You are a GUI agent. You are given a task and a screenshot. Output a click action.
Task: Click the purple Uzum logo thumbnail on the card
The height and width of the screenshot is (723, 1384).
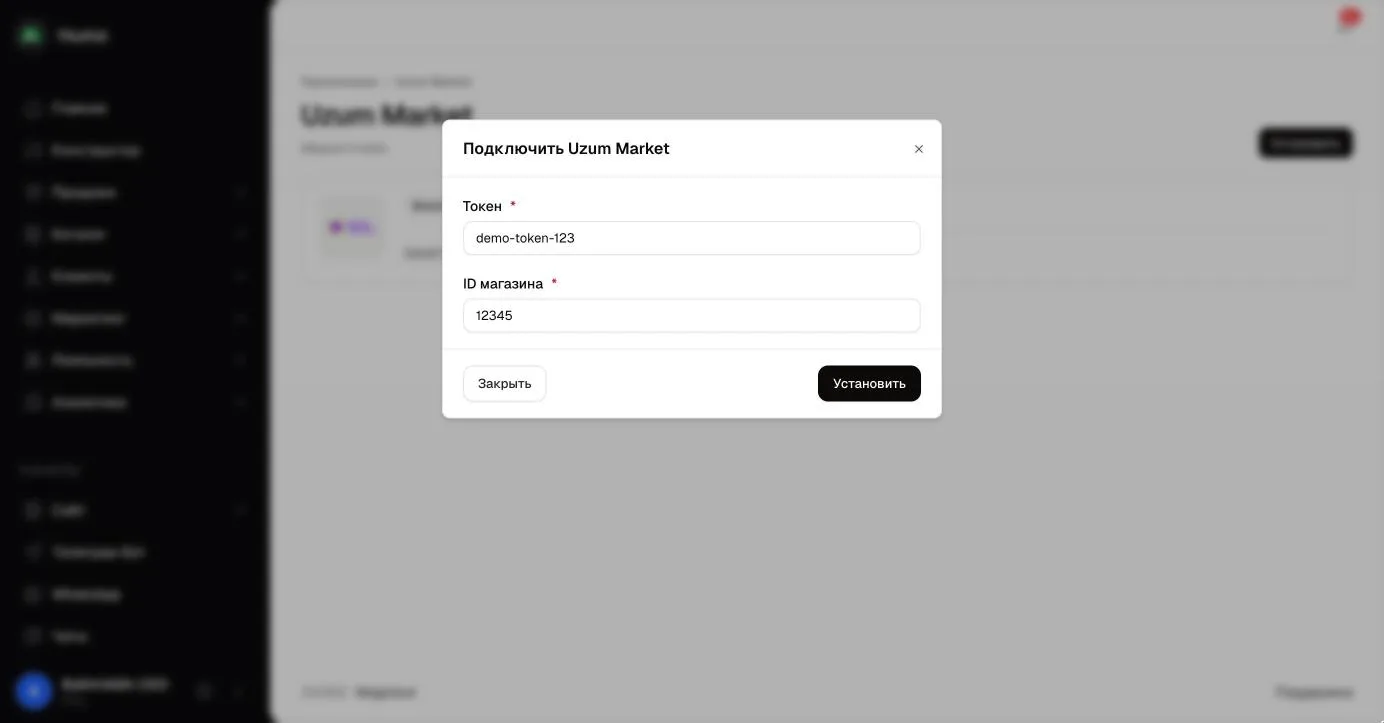point(351,227)
